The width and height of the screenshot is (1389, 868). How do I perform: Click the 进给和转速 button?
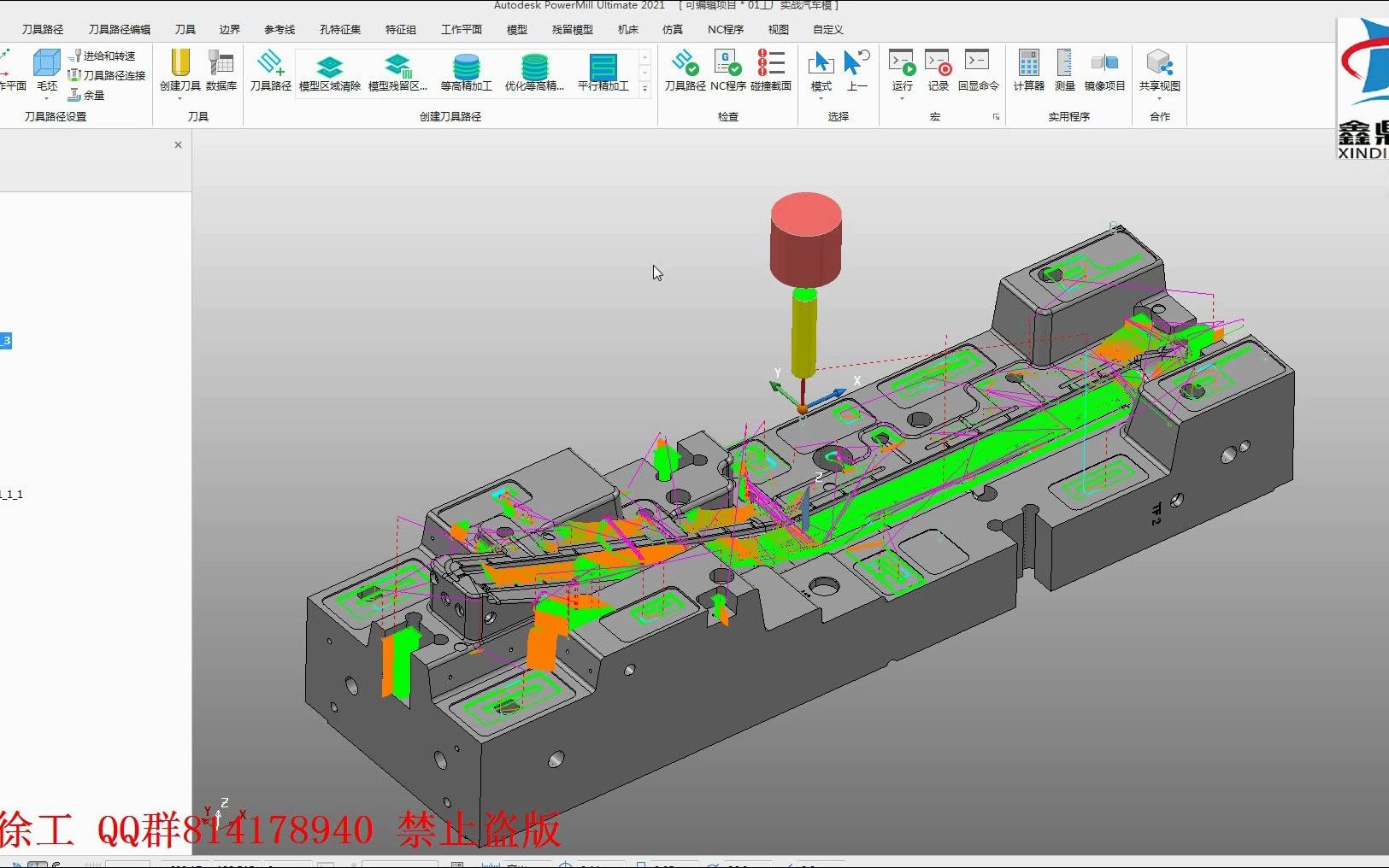[102, 56]
